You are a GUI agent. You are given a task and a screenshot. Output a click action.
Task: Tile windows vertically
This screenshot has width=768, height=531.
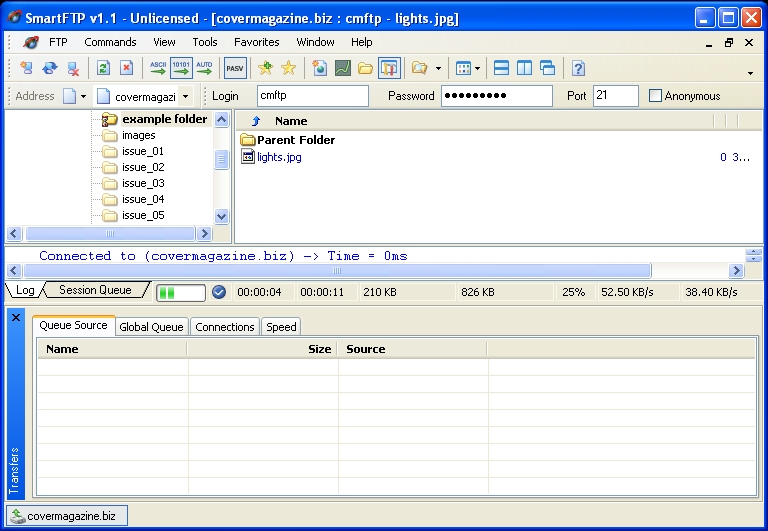coord(524,68)
